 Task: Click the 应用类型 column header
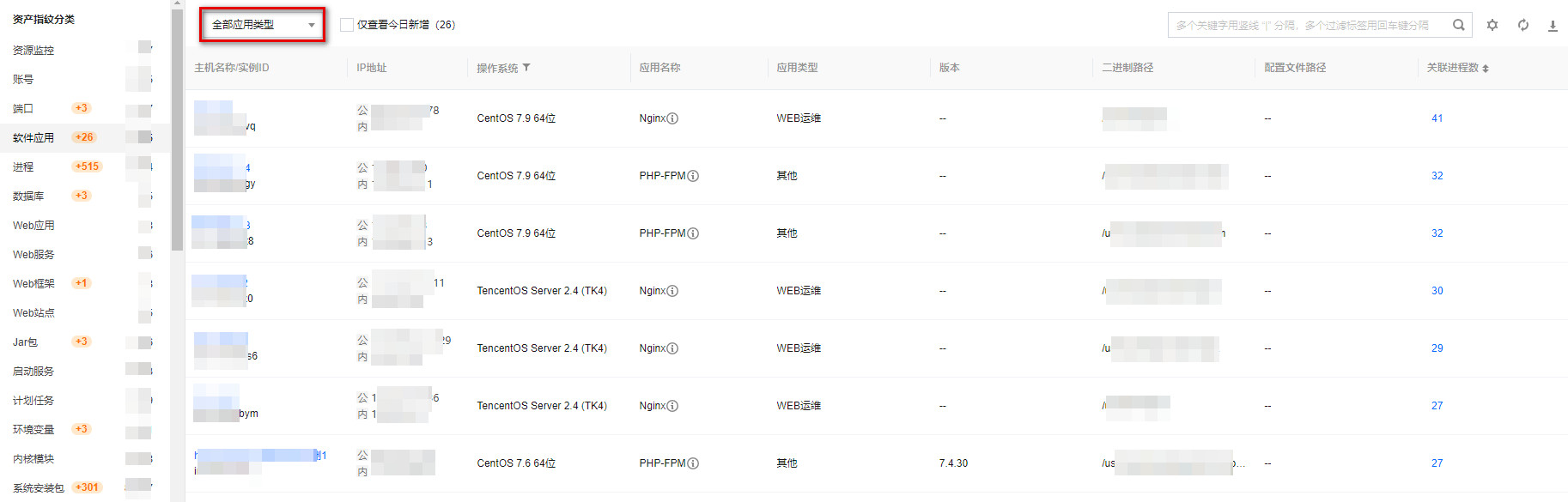[x=797, y=68]
